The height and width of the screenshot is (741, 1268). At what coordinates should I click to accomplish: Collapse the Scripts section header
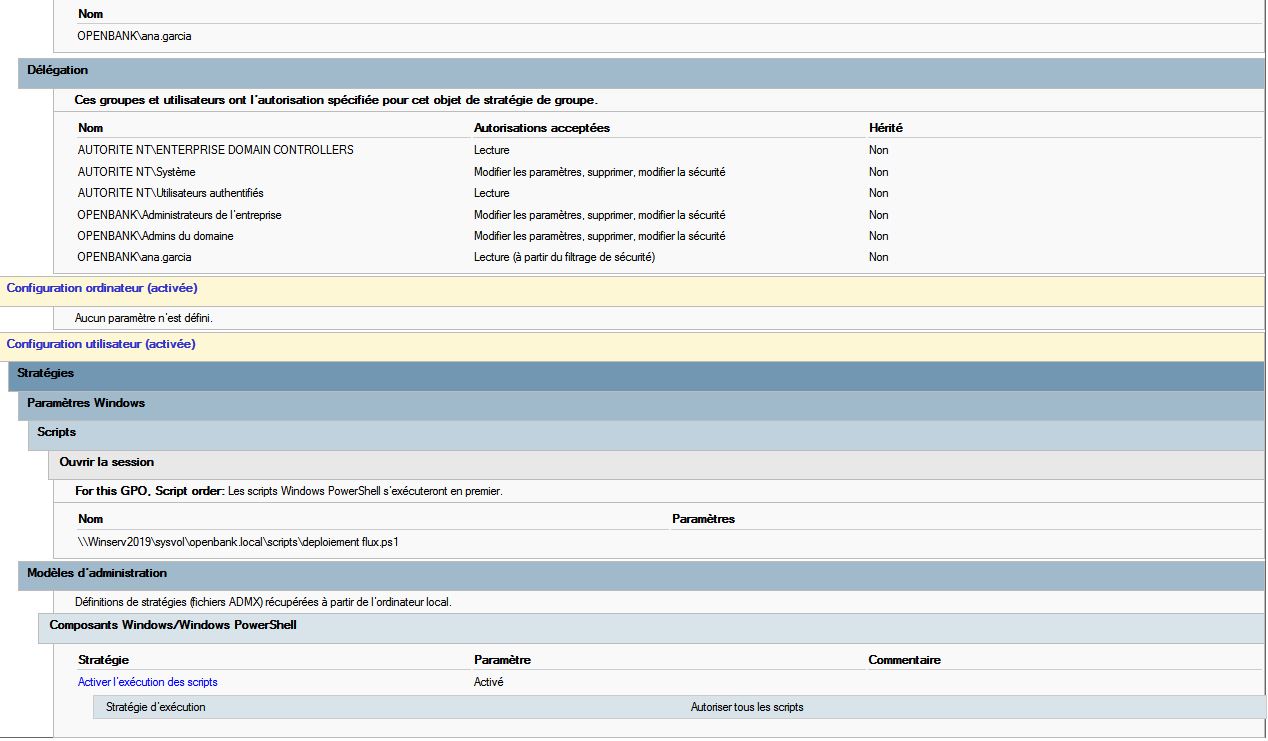point(57,433)
